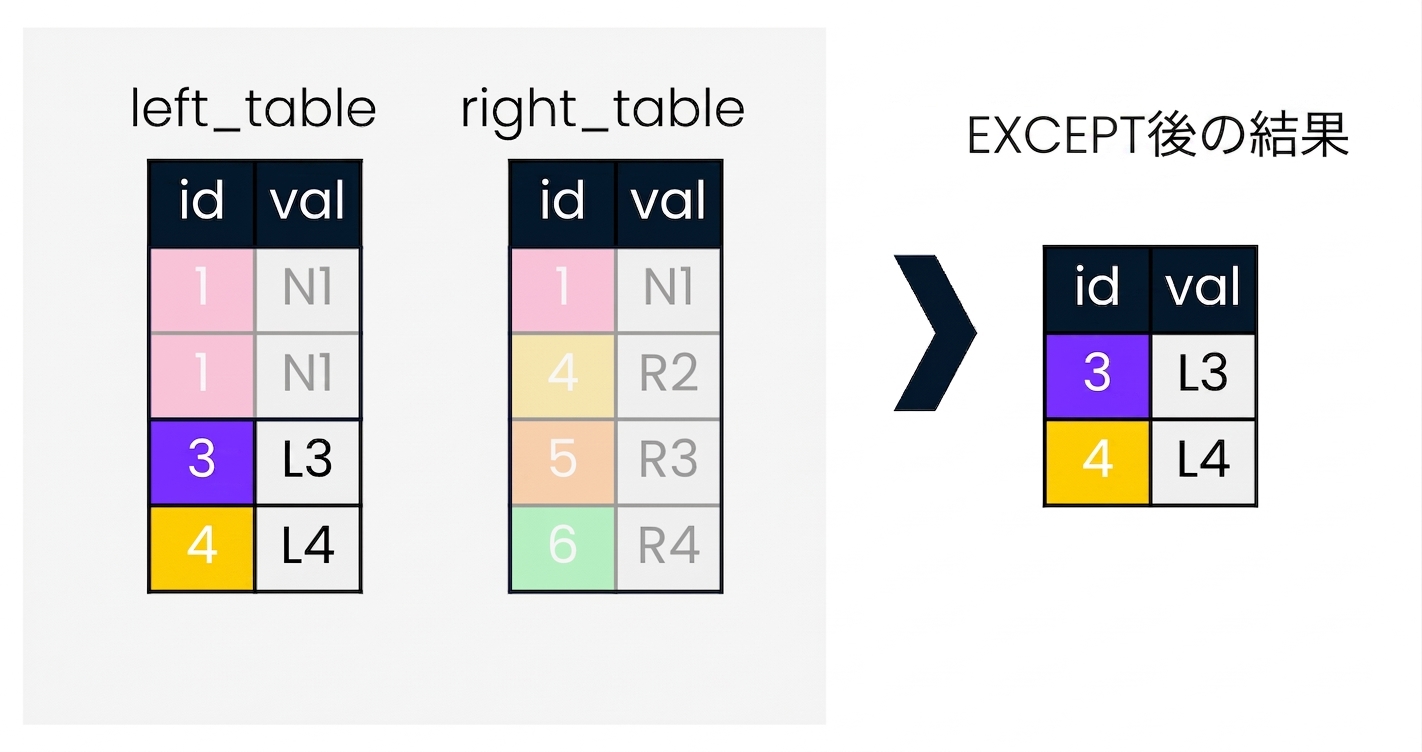Click the dark chevron arrow icon
The width and height of the screenshot is (1422, 752).
click(934, 332)
